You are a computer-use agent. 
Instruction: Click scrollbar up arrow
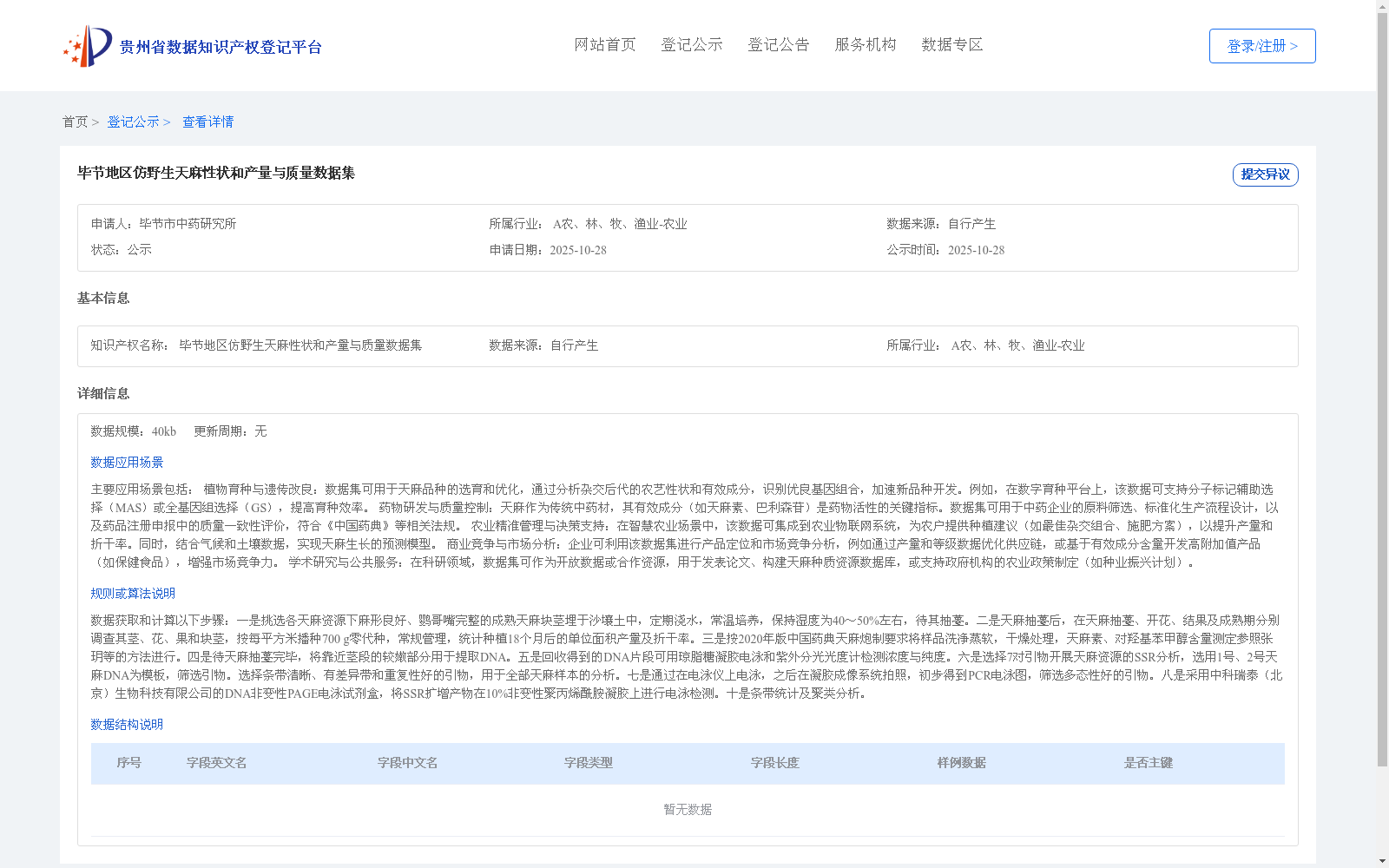(1382, 5)
